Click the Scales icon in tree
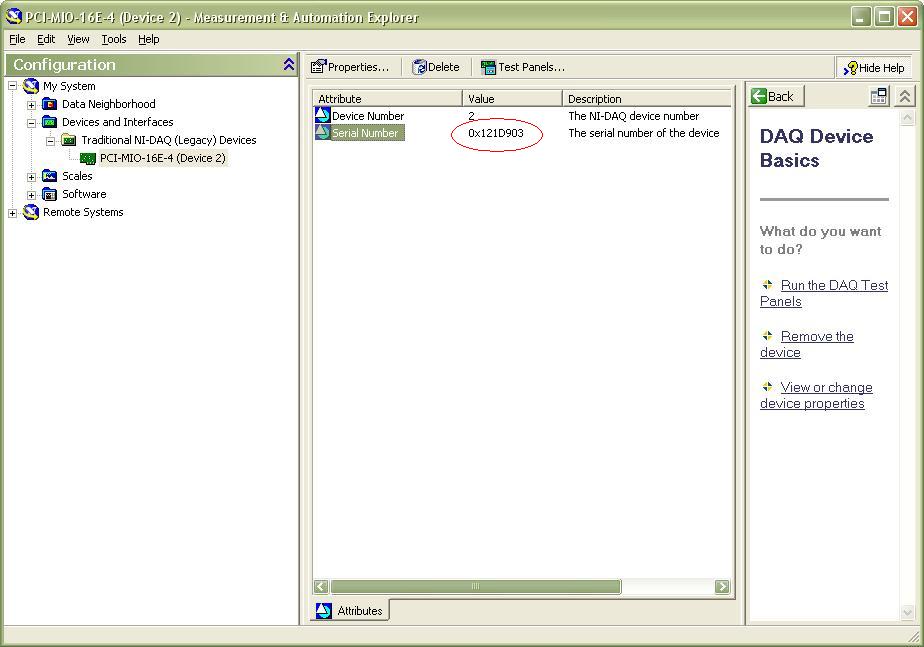The image size is (924, 647). coord(50,176)
